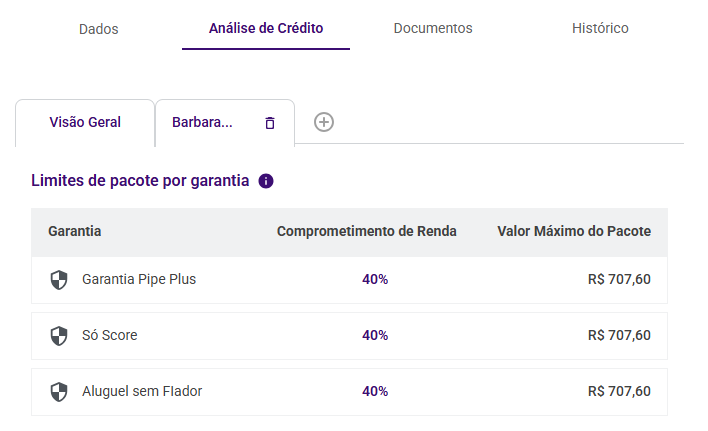Switch to the Documentos tab
The height and width of the screenshot is (431, 708).
433,28
